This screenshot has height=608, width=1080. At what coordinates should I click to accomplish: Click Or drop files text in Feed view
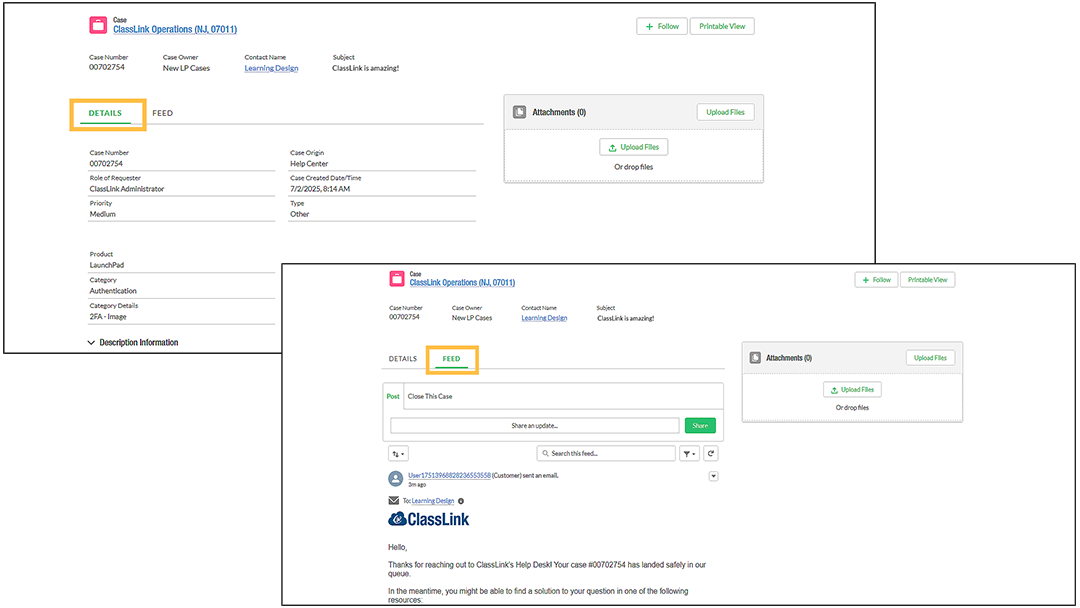pos(852,408)
